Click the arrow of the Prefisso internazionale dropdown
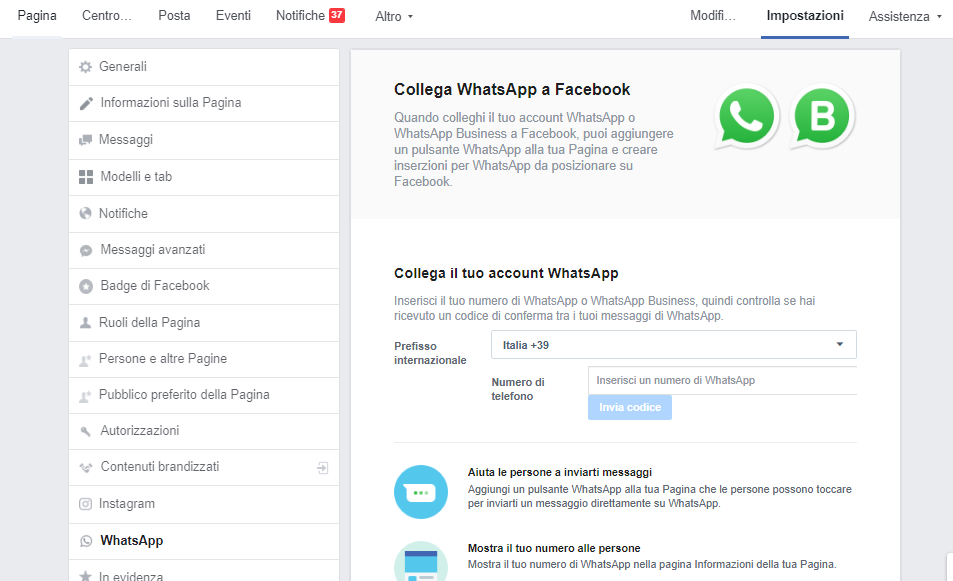 coord(839,345)
